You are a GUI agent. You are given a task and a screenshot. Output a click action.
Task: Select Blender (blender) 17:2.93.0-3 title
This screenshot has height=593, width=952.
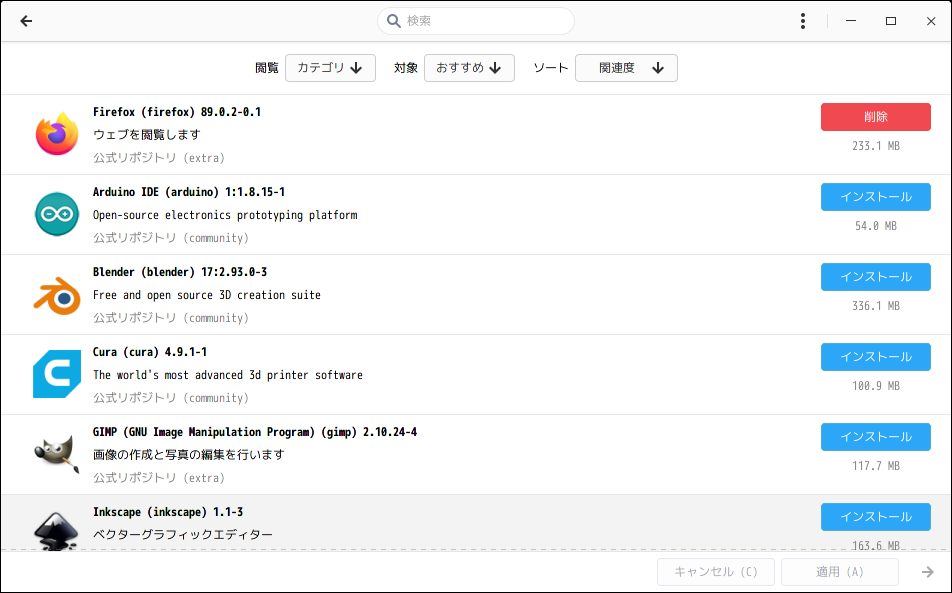[180, 273]
